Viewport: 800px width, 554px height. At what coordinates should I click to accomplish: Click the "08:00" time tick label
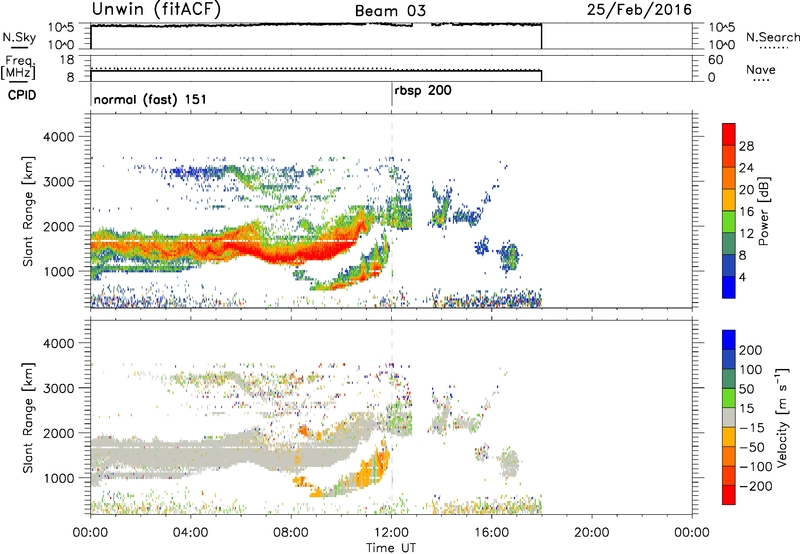click(291, 533)
